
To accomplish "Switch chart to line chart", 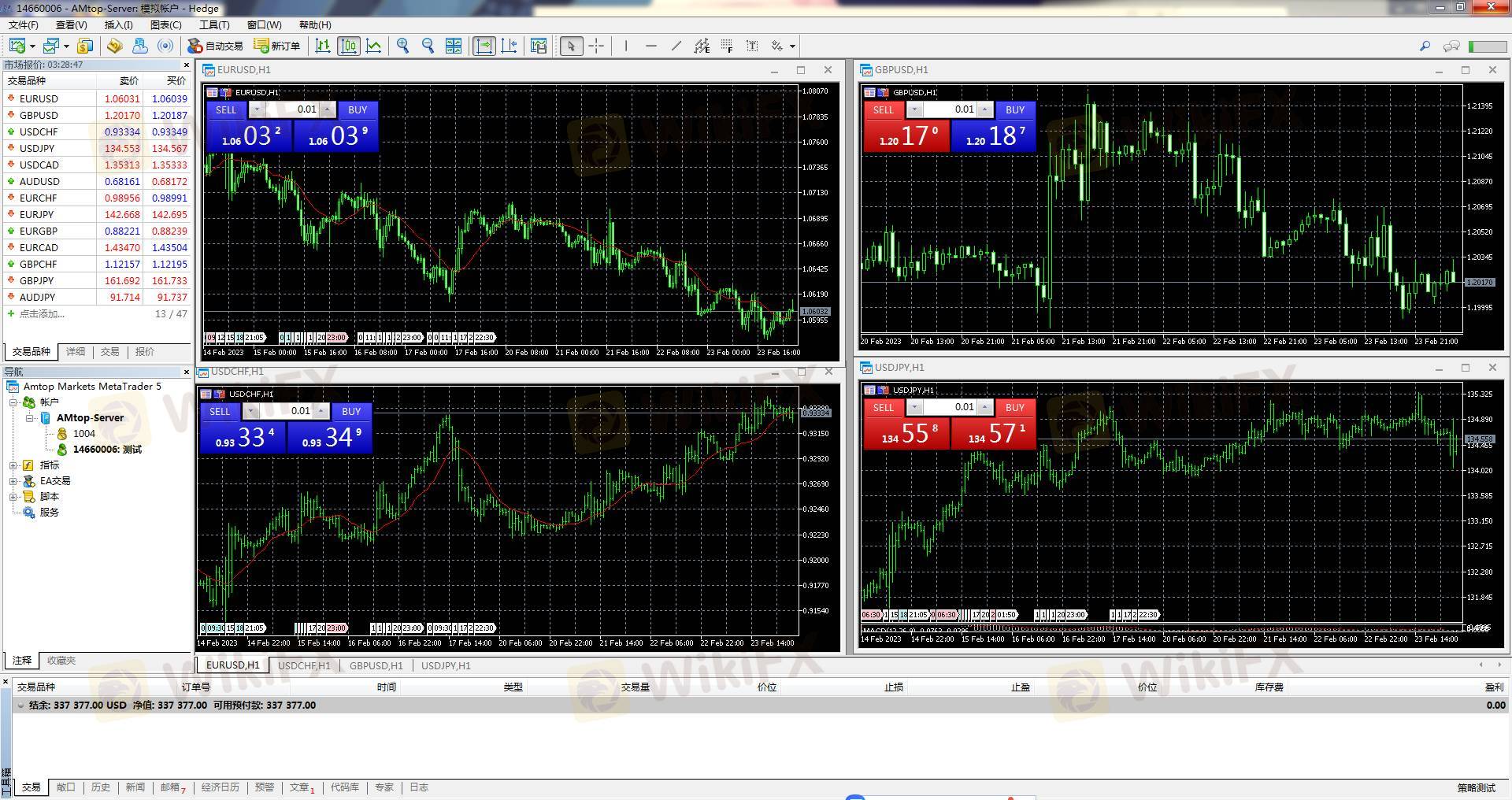I will point(374,46).
